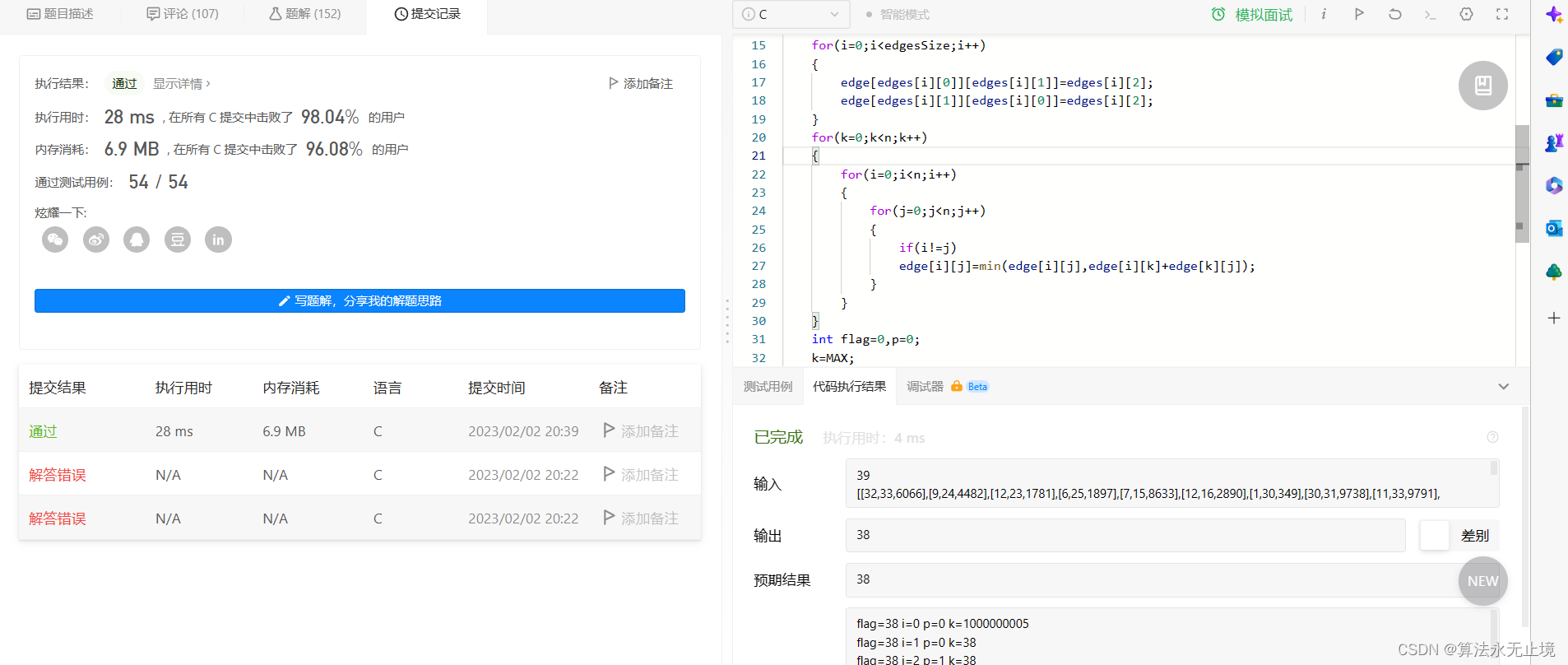1568x665 pixels.
Task: Click the int flag=0,p=0; code line
Action: (x=865, y=339)
